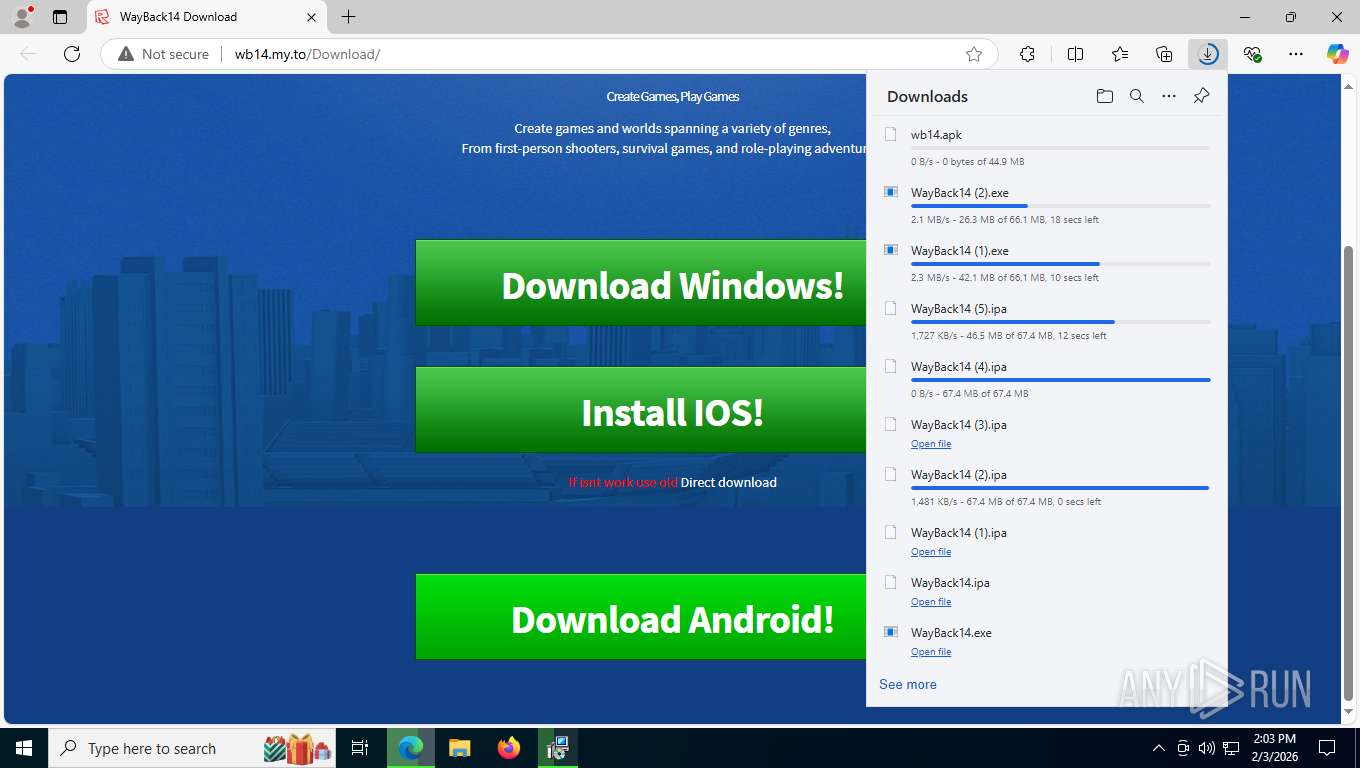Add this page to favorites with star icon
This screenshot has width=1360, height=768.
[x=974, y=54]
